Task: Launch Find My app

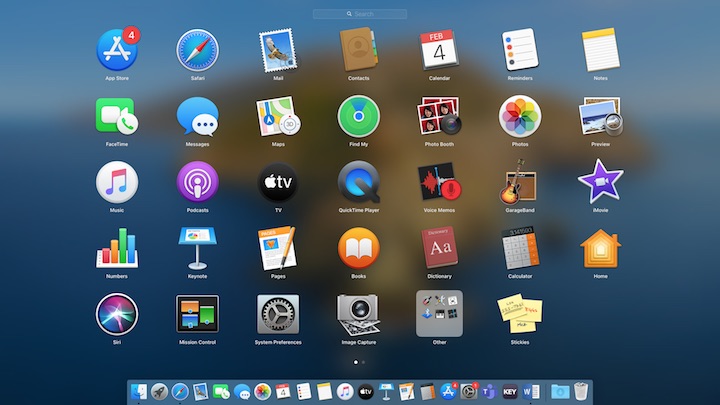Action: tap(359, 116)
